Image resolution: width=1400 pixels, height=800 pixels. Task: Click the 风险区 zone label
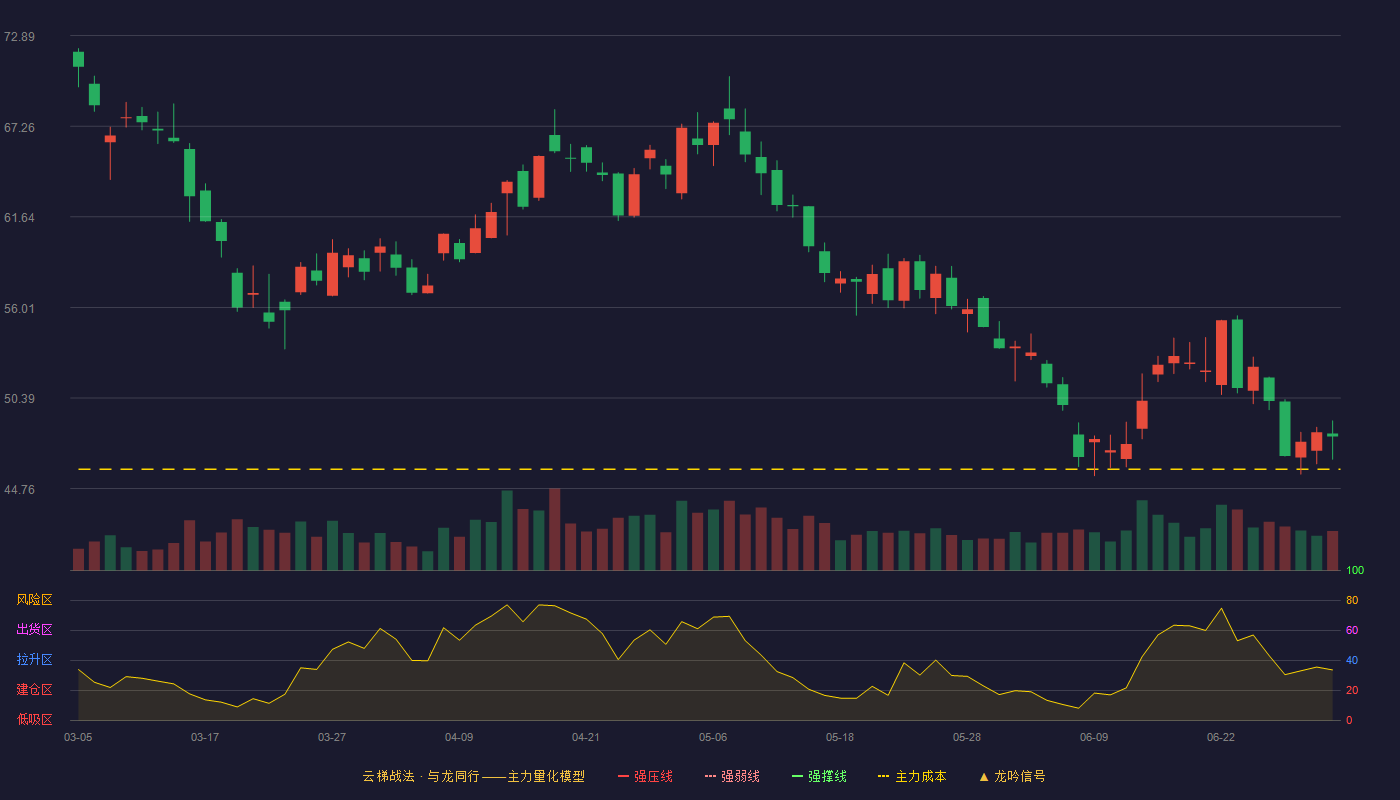pyautogui.click(x=34, y=600)
